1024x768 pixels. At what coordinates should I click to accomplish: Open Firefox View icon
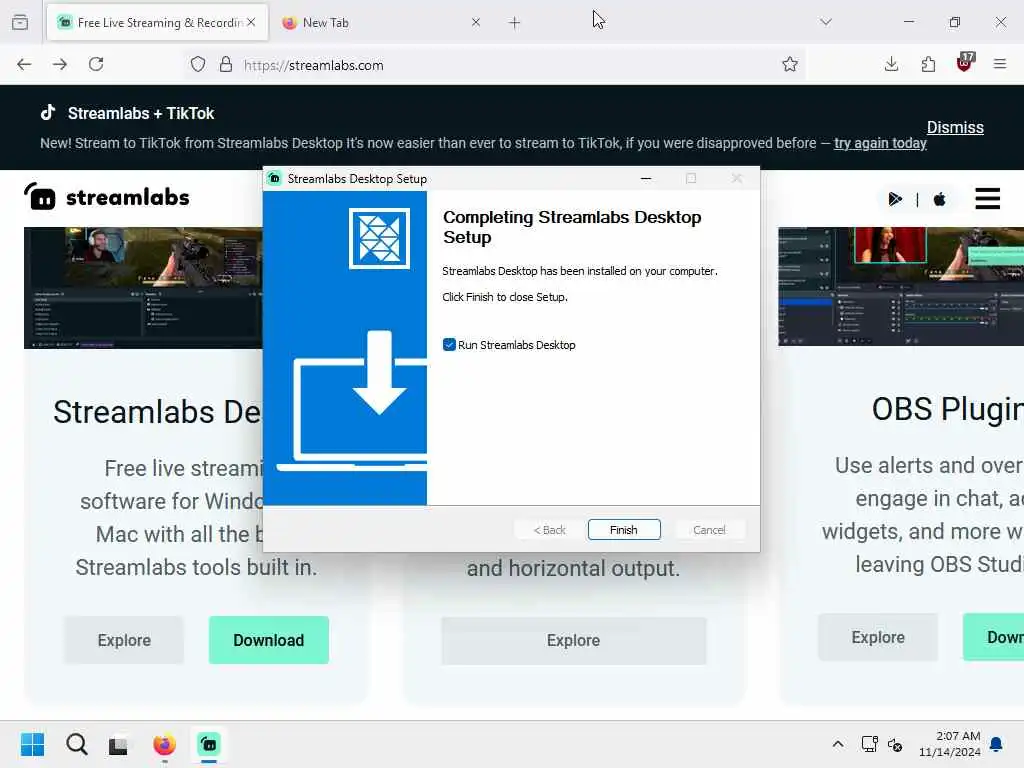[20, 22]
